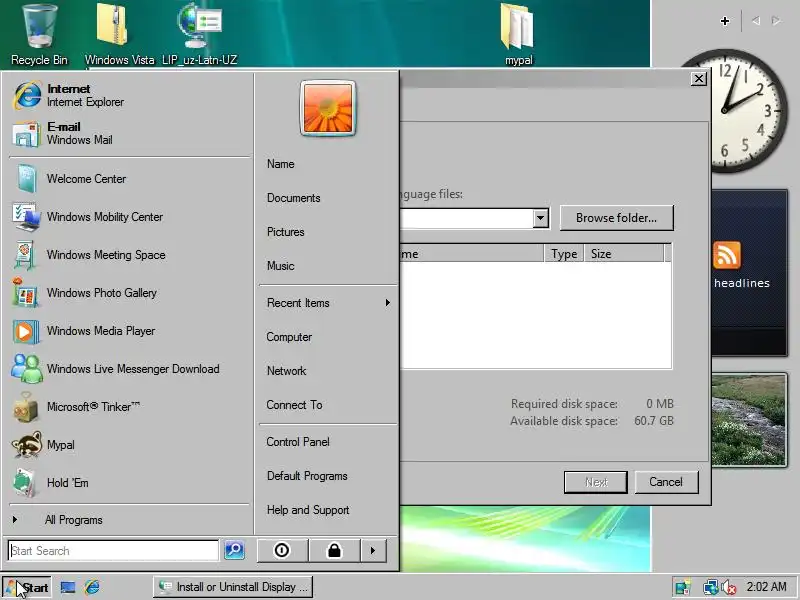This screenshot has height=600, width=800.
Task: Click the power button in Start menu
Action: point(282,551)
